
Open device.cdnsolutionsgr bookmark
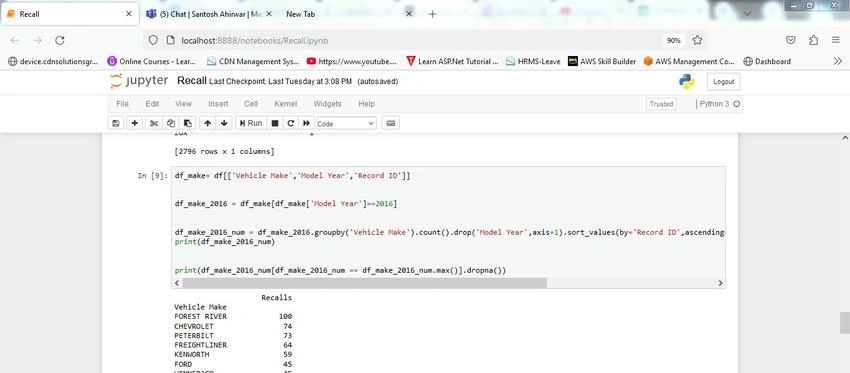pos(53,61)
